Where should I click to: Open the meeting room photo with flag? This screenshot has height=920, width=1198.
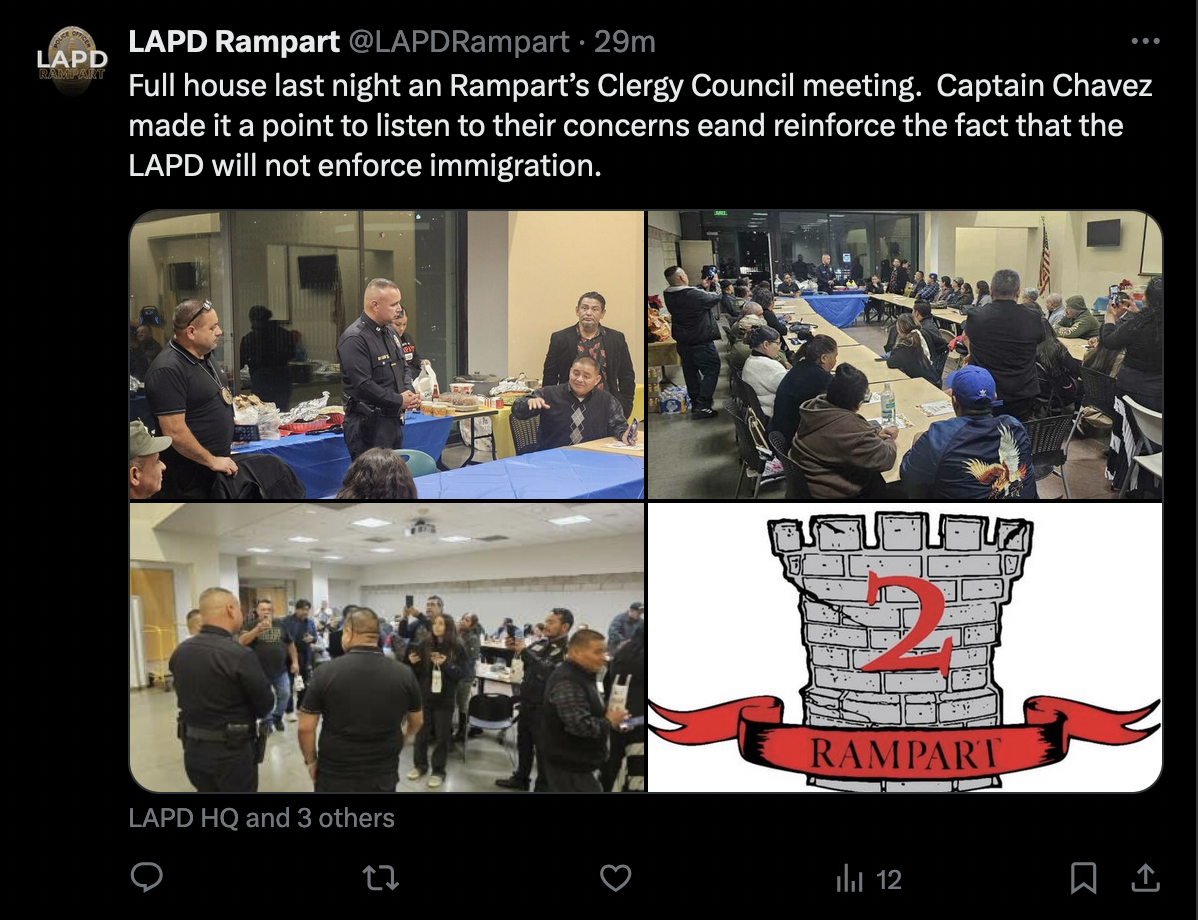tap(905, 355)
